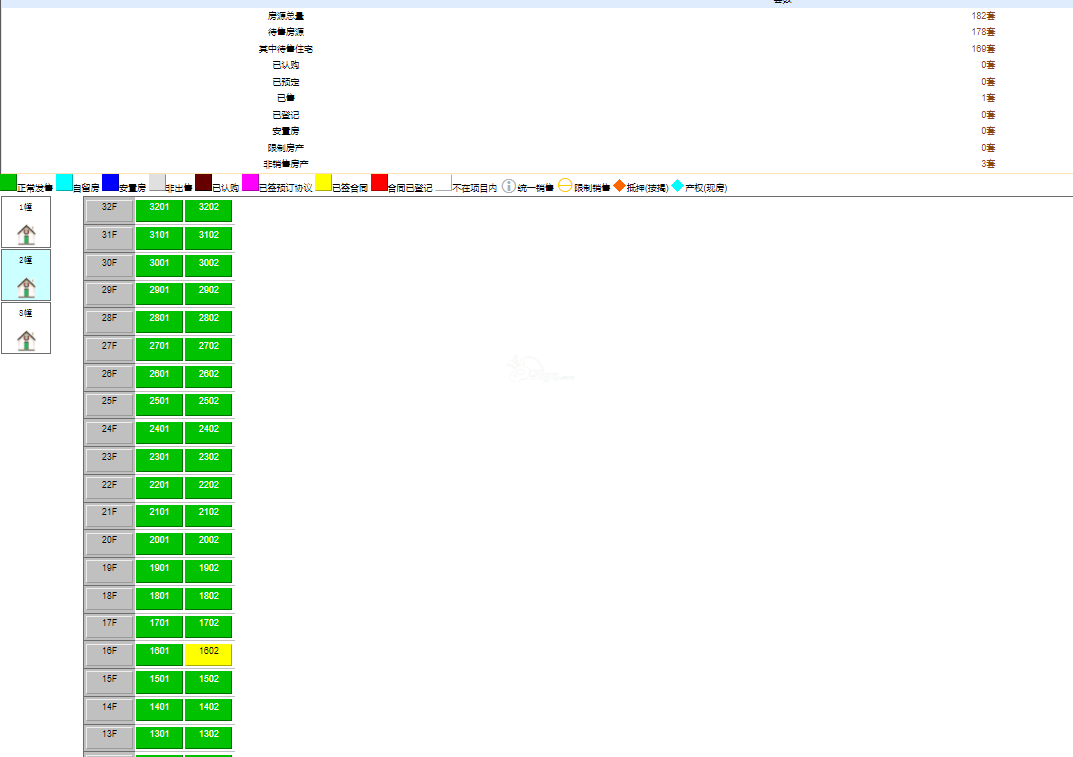Click the 178套 value
The width and height of the screenshot is (1073, 757).
(x=983, y=32)
